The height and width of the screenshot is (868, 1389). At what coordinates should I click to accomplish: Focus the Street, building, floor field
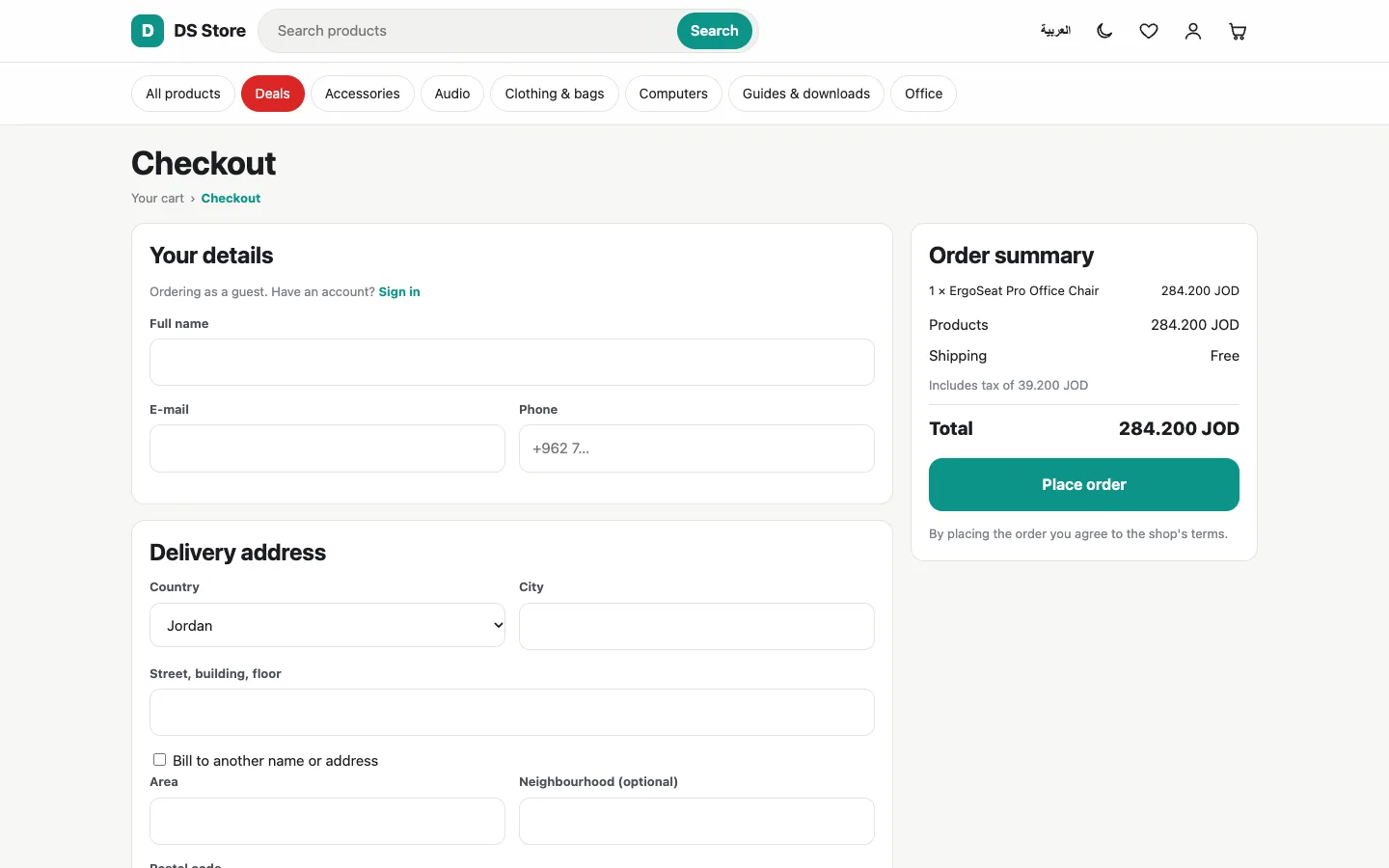tap(512, 713)
